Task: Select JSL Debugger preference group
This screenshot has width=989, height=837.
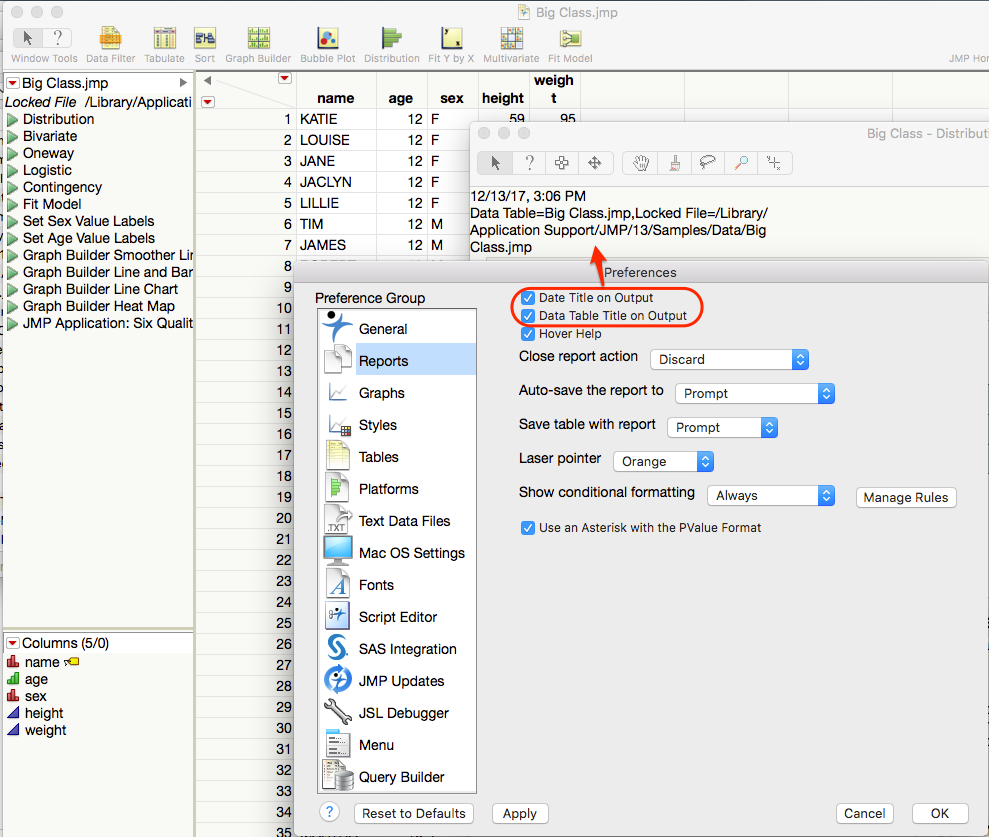Action: coord(398,713)
